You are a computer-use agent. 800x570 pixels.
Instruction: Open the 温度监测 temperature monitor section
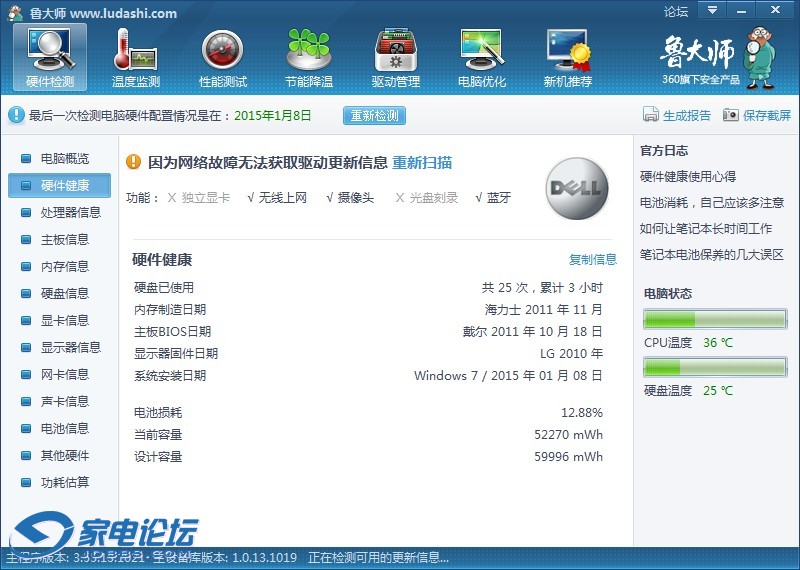pyautogui.click(x=136, y=57)
